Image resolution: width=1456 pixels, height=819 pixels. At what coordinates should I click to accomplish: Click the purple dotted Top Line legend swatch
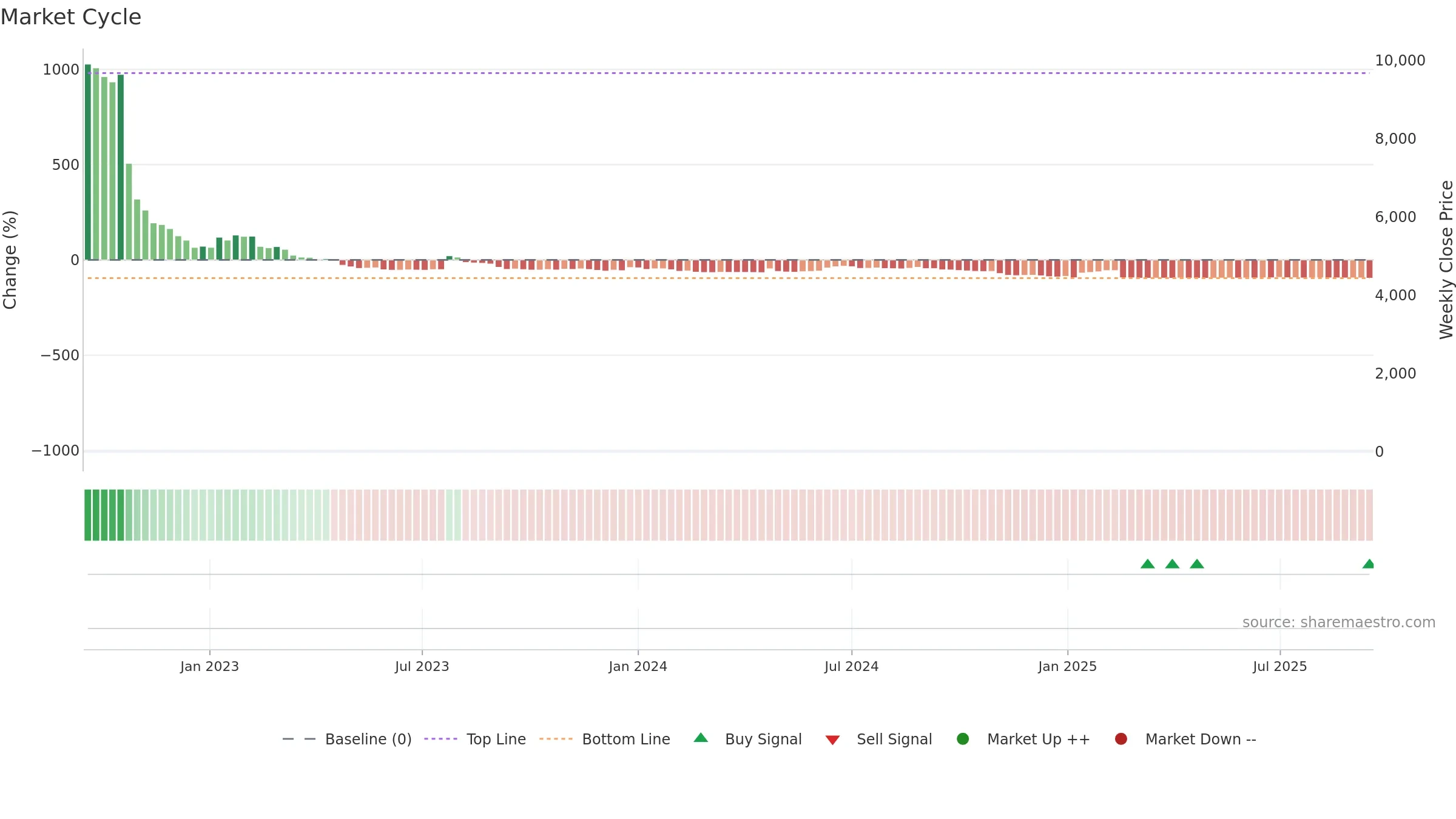[440, 739]
